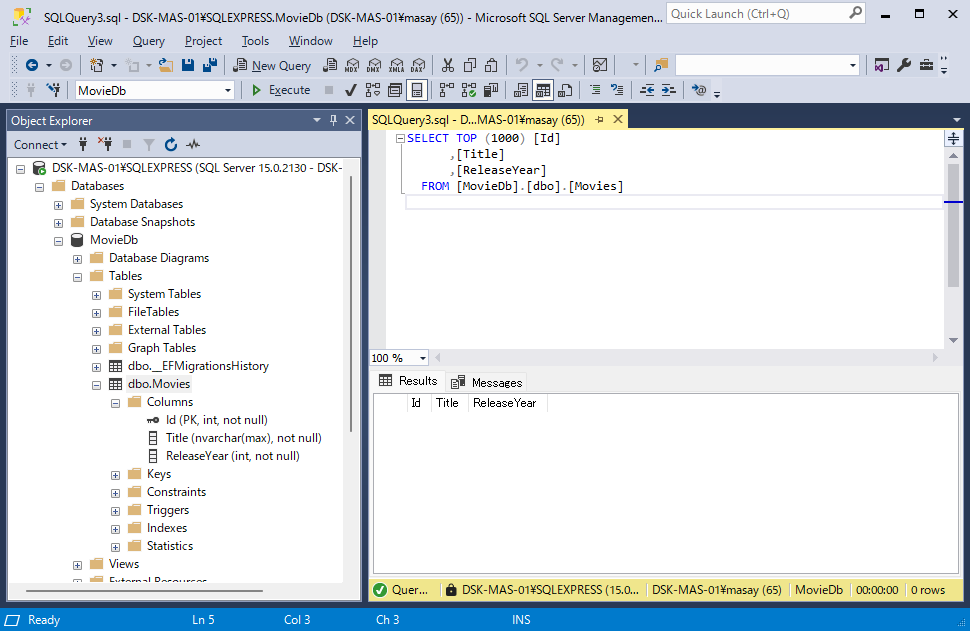Click the Change Connection icon
This screenshot has height=631, width=970.
[x=54, y=90]
